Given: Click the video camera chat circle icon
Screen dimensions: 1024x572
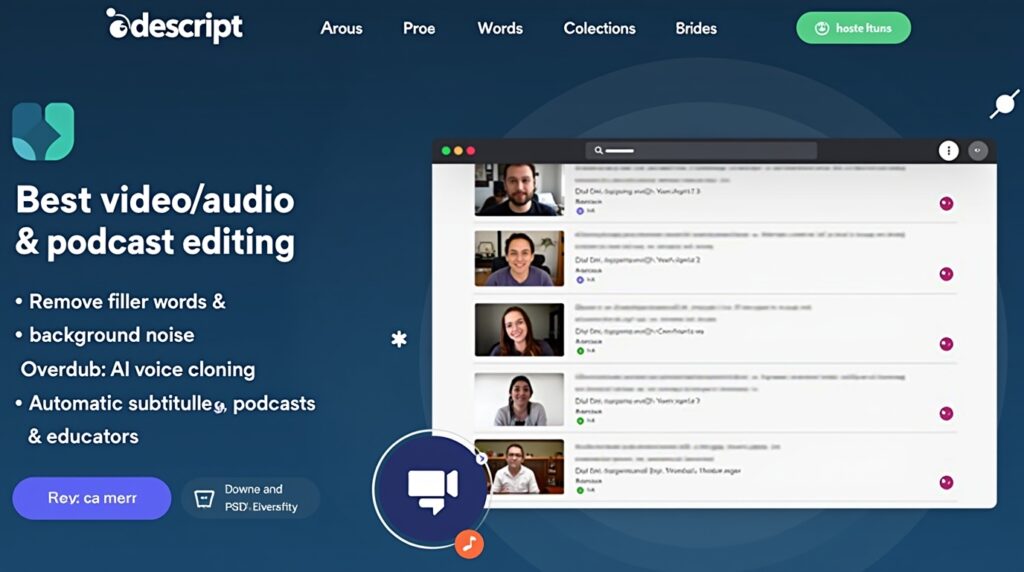Looking at the screenshot, I should click(x=431, y=488).
